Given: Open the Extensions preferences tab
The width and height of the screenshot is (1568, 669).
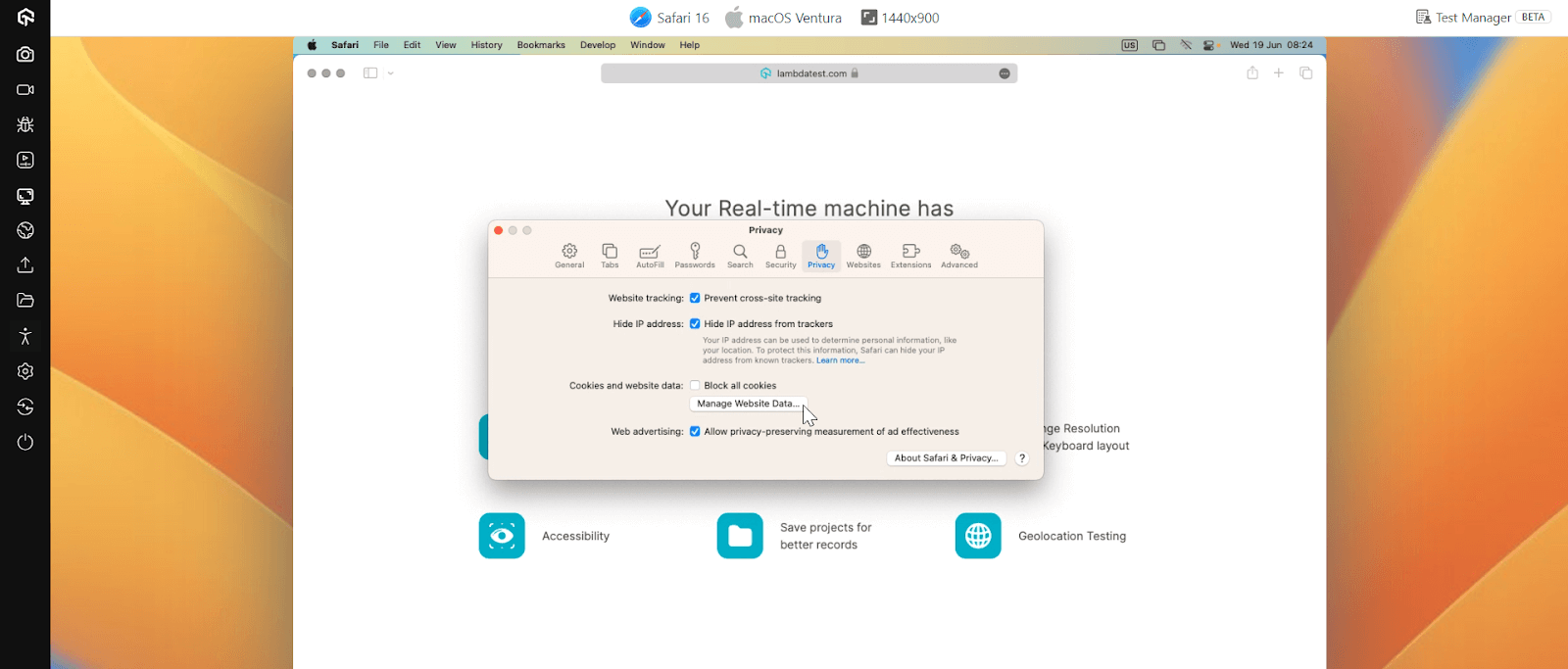Looking at the screenshot, I should (910, 256).
